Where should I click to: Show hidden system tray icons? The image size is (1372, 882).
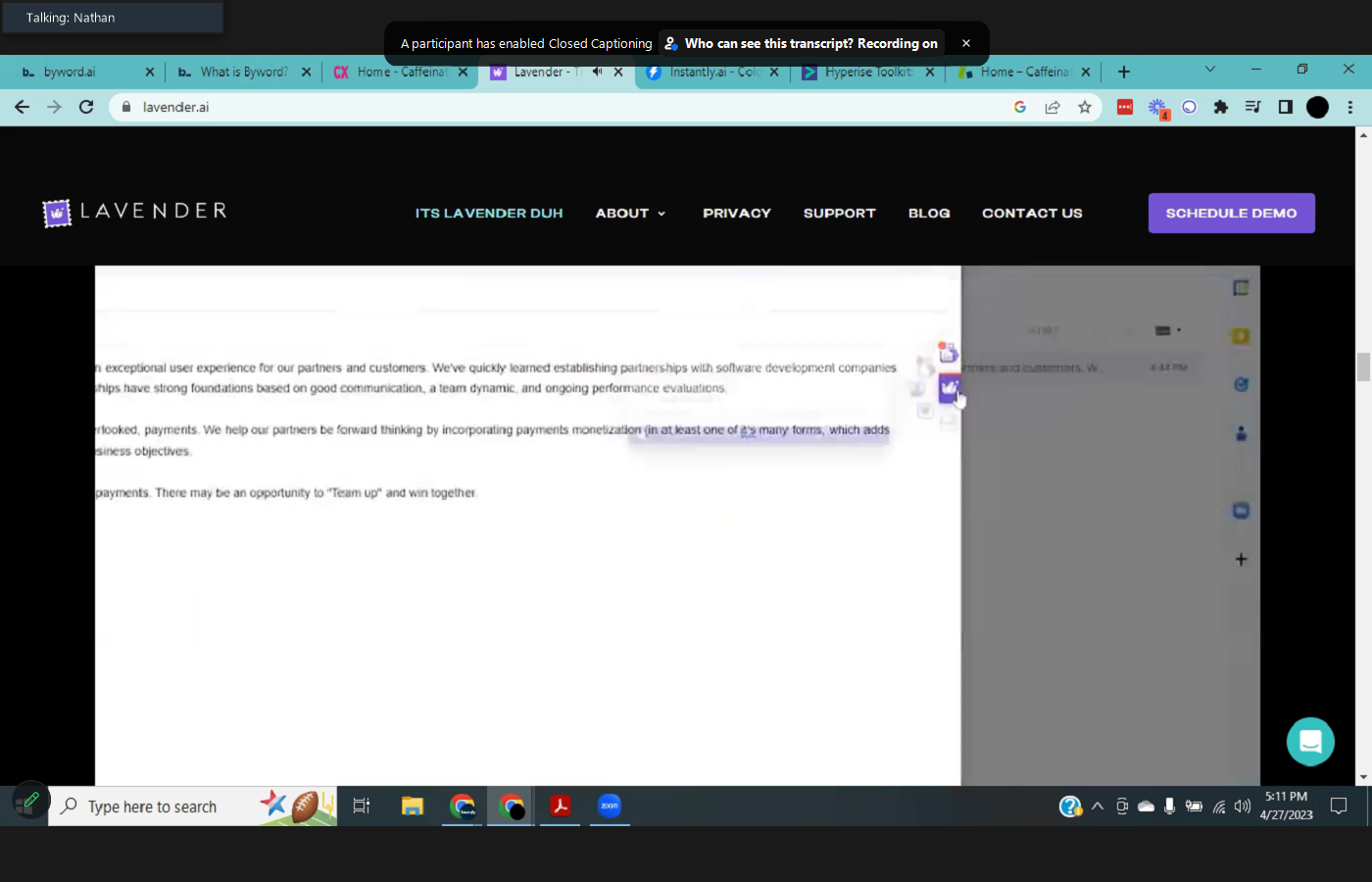1098,807
